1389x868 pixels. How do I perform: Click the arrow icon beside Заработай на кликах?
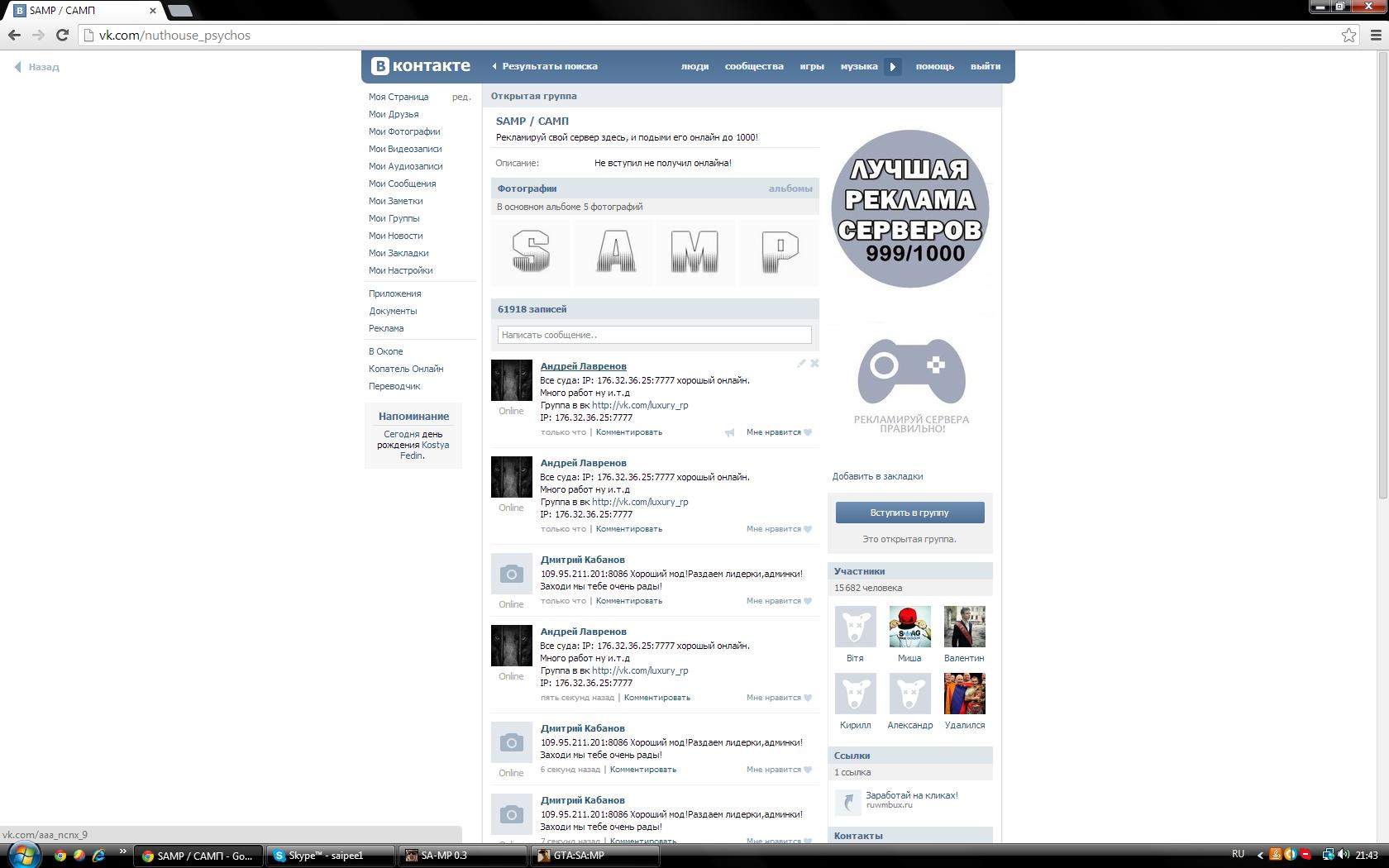[847, 802]
